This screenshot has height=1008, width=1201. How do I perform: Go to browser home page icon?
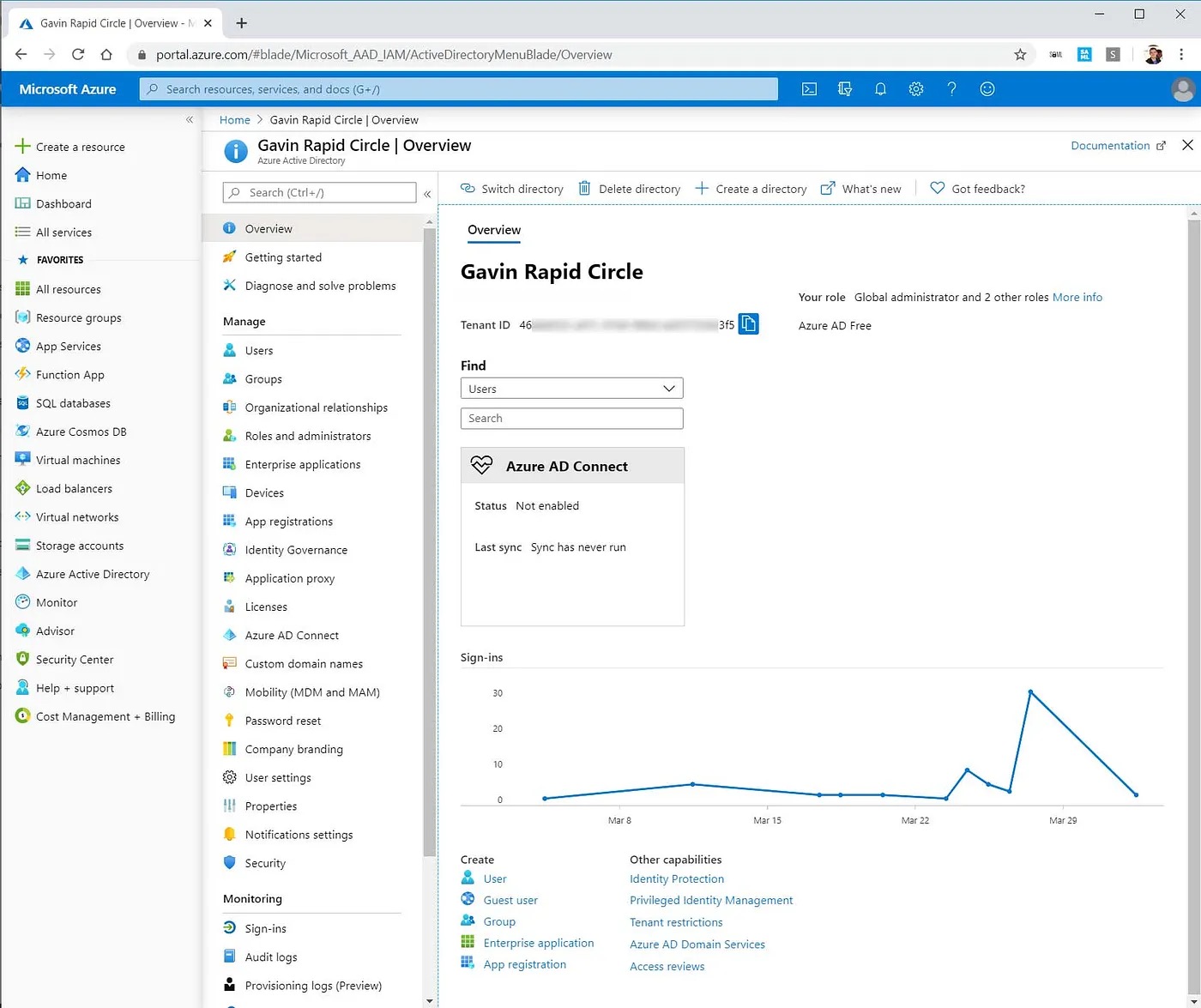[106, 54]
